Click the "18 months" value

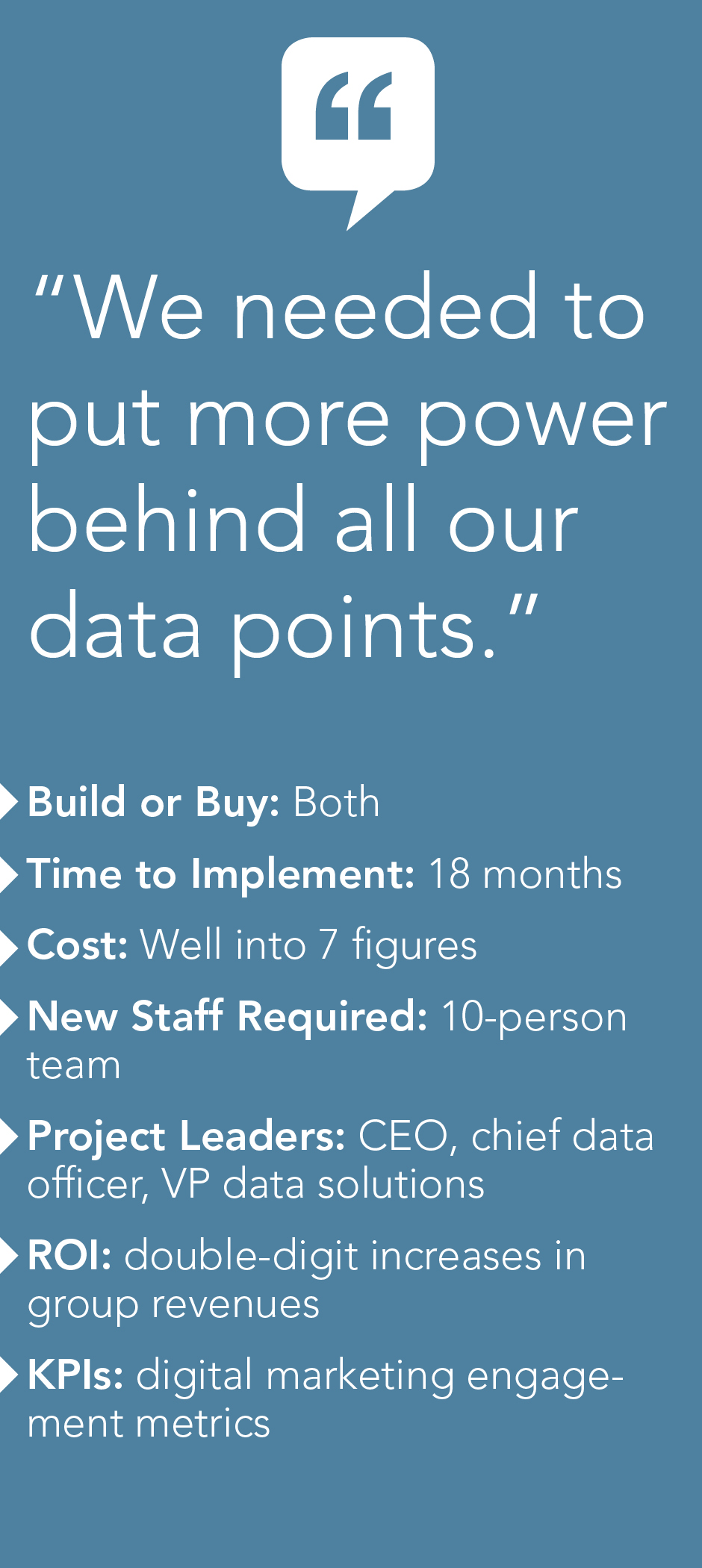pos(525,874)
